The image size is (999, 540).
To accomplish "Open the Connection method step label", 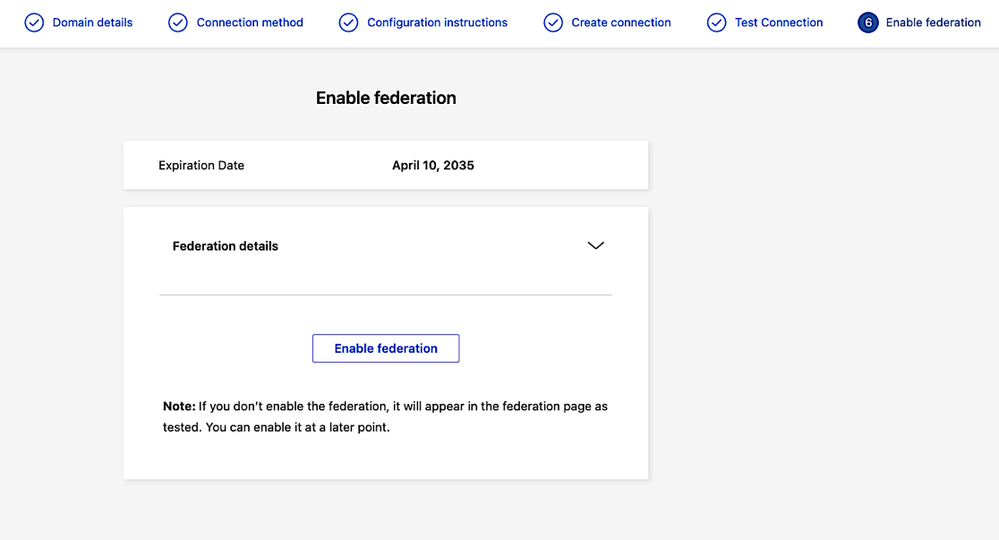I will [x=249, y=22].
